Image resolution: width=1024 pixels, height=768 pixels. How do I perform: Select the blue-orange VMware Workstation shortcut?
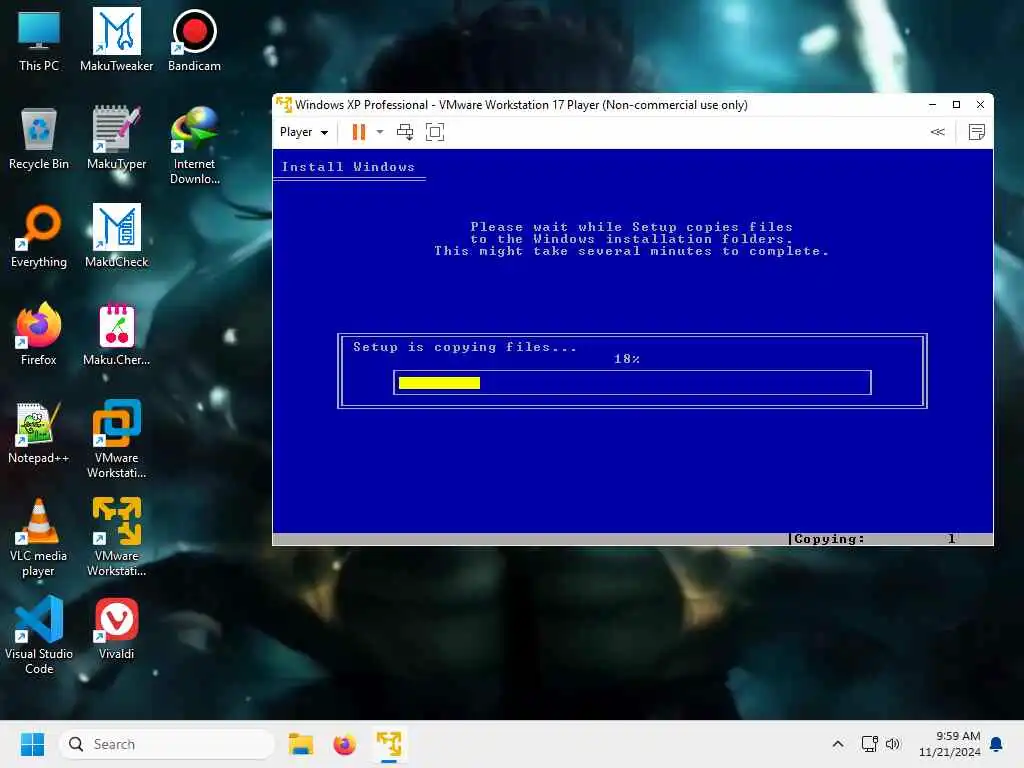pyautogui.click(x=116, y=439)
